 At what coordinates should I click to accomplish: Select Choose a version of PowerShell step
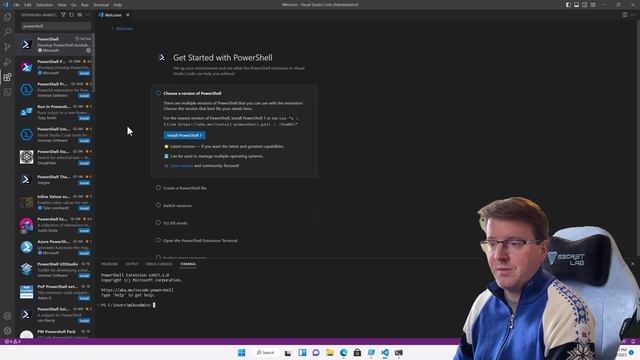[192, 93]
